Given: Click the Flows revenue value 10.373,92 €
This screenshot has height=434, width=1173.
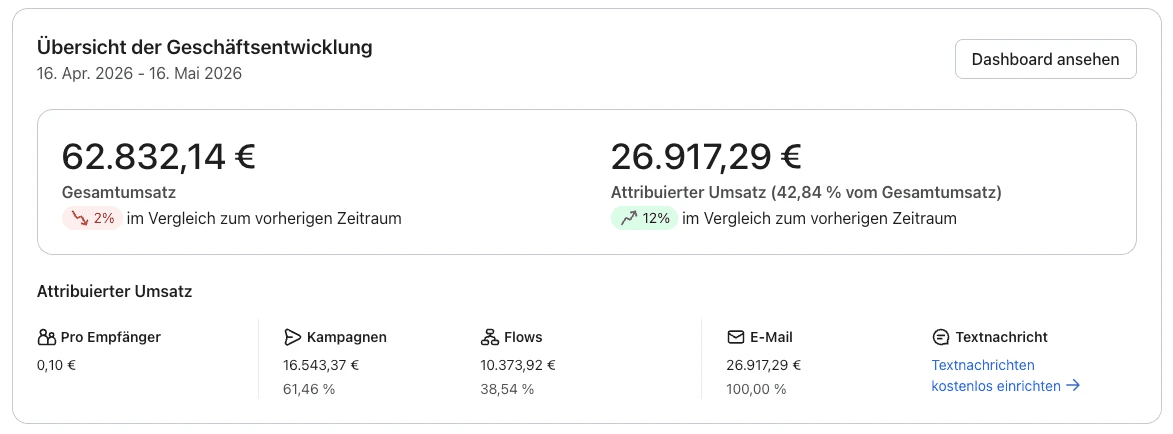Looking at the screenshot, I should (518, 365).
